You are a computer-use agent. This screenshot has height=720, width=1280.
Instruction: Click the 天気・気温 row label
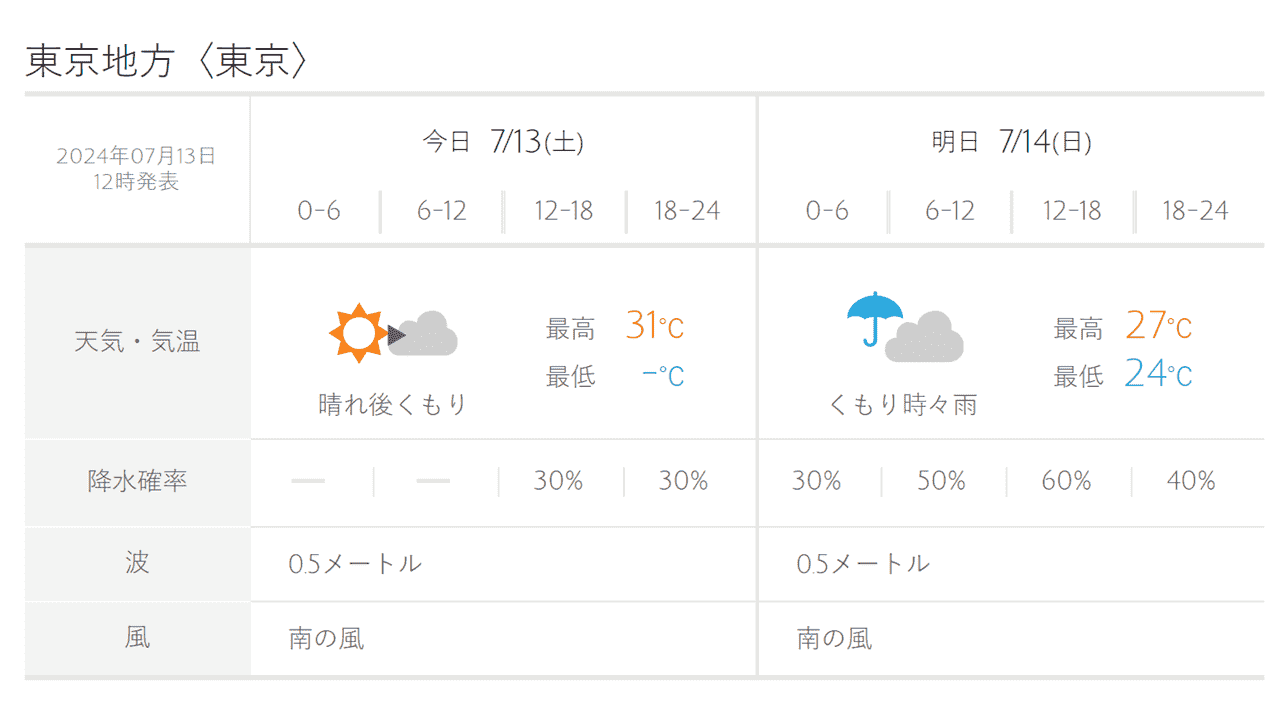pyautogui.click(x=137, y=342)
